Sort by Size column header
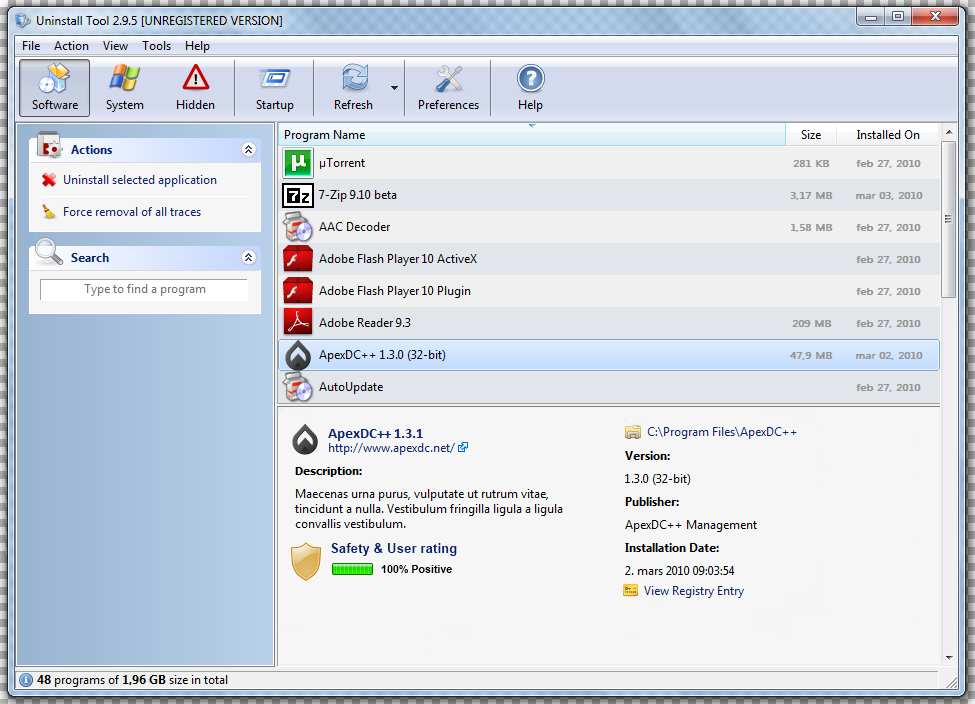The height and width of the screenshot is (704, 975). tap(811, 135)
